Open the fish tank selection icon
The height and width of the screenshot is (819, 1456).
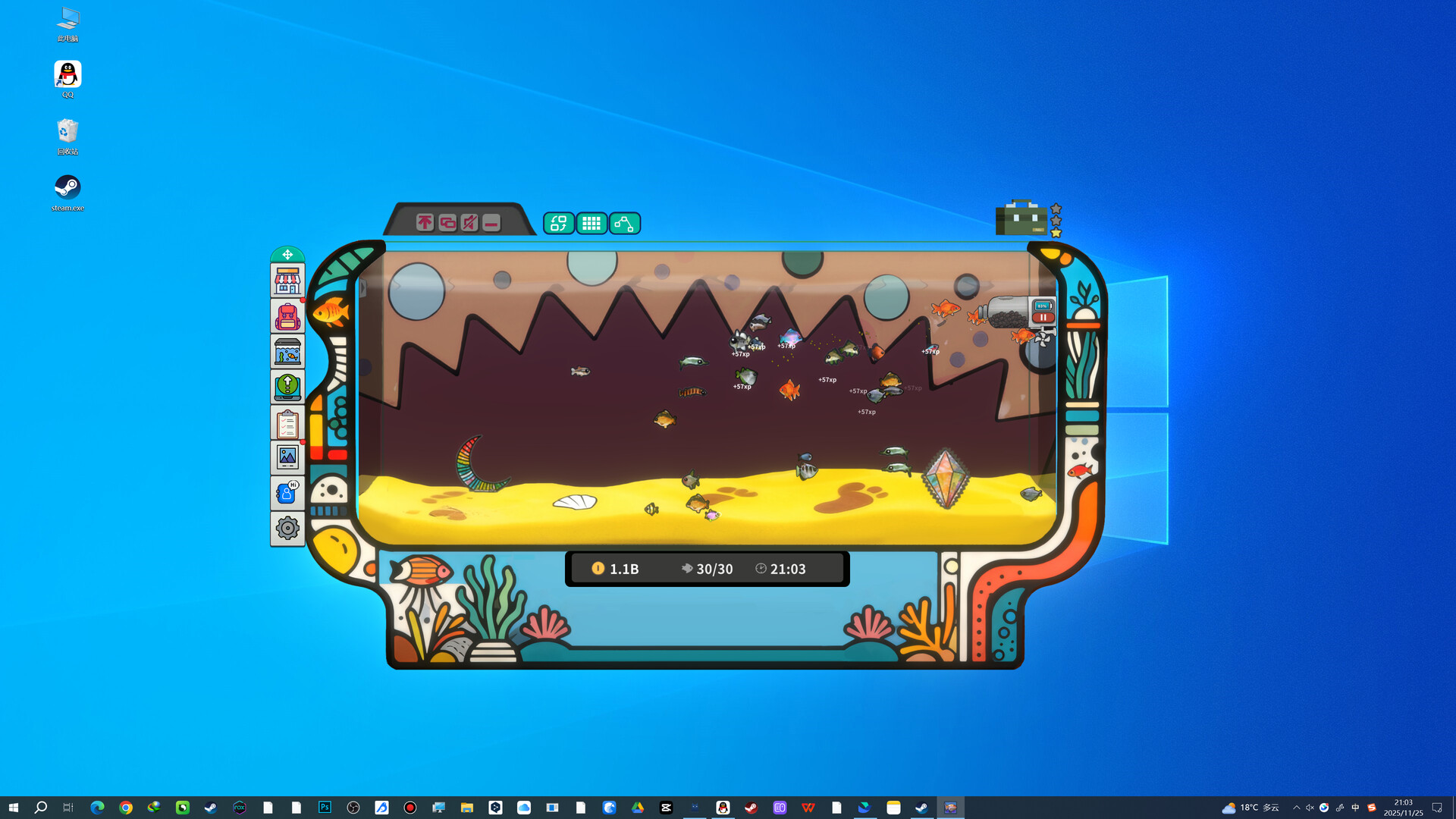pyautogui.click(x=287, y=352)
